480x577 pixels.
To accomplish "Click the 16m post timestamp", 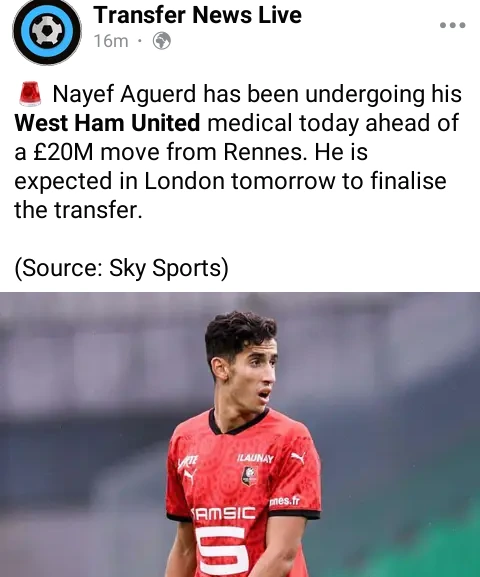I will point(111,41).
